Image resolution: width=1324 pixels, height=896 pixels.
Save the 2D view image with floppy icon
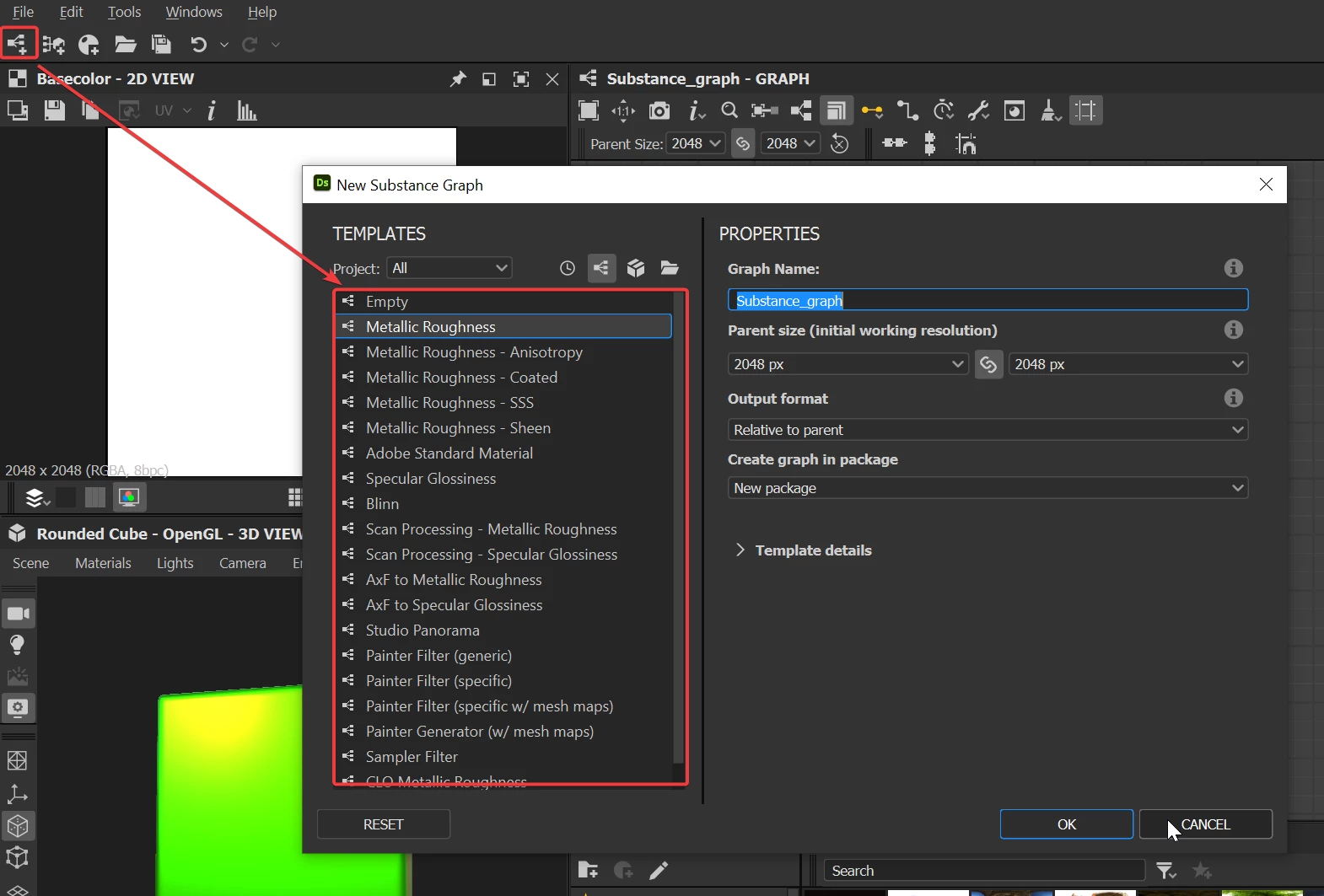point(55,110)
